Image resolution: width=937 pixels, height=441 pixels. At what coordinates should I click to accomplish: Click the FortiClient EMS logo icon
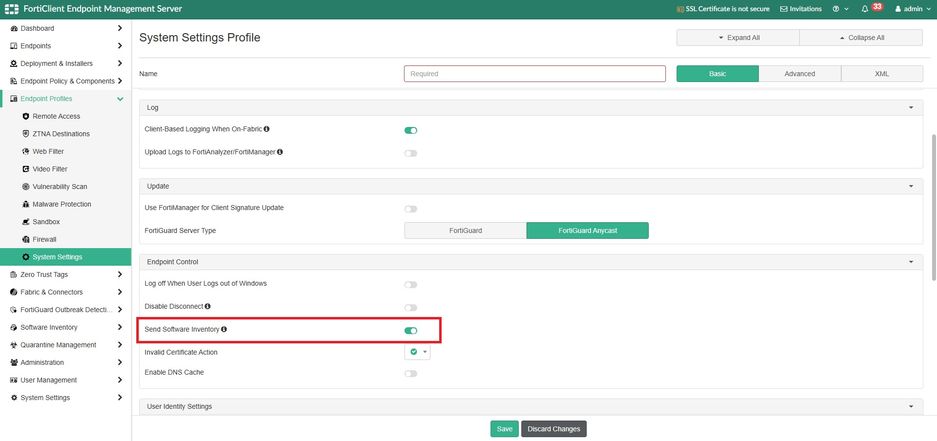11,9
